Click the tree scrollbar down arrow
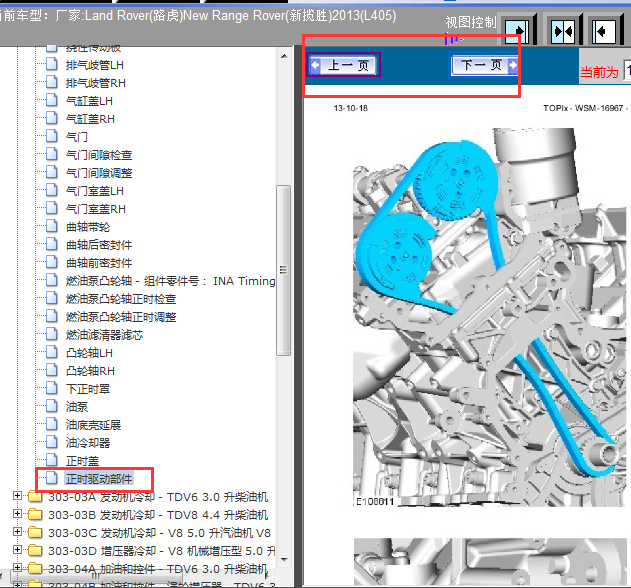Viewport: 631px width, 588px height. 284,560
